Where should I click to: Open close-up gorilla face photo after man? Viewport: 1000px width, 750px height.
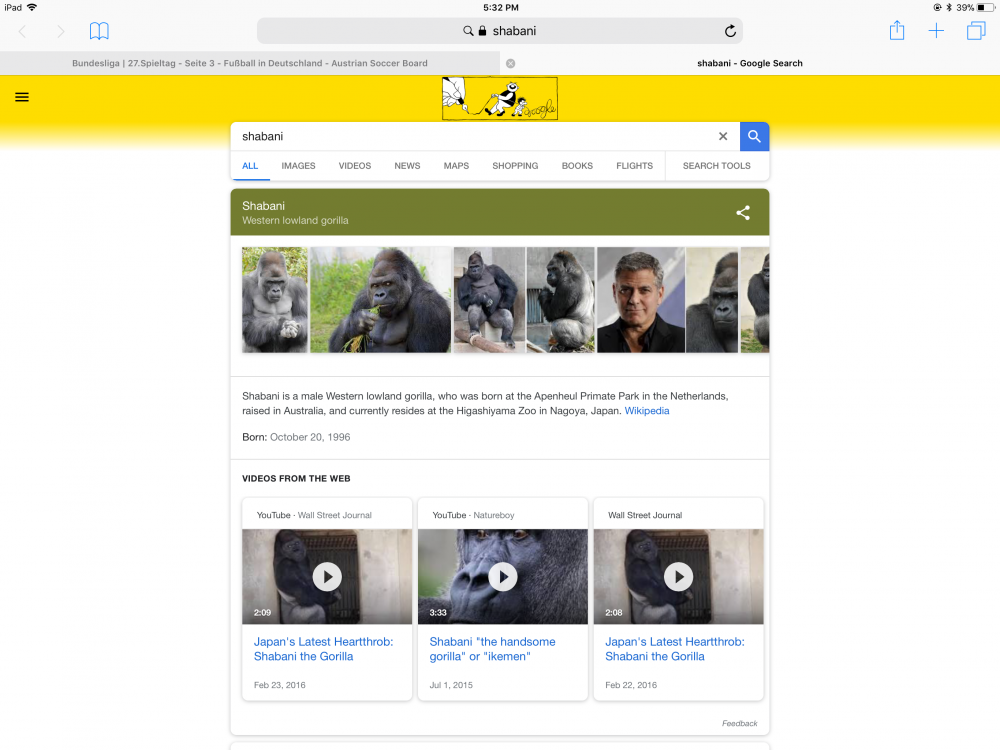pyautogui.click(x=712, y=300)
